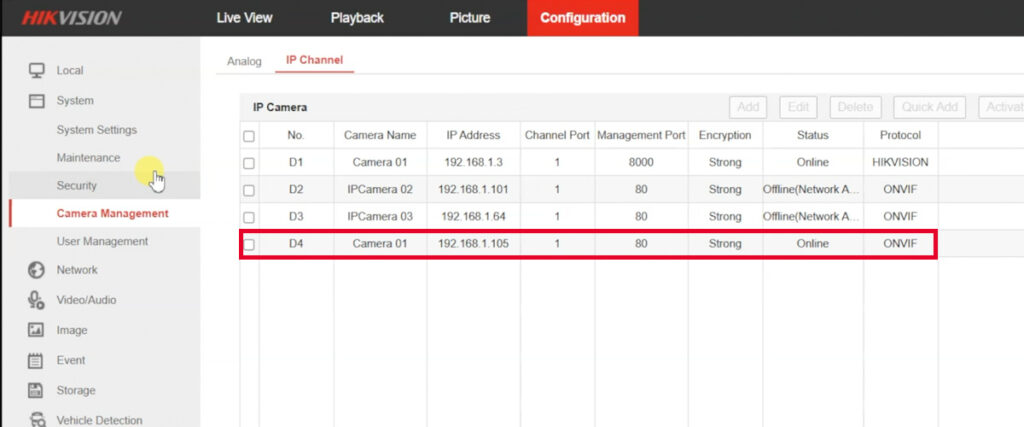
Task: Click the System window icon in sidebar
Action: click(37, 101)
